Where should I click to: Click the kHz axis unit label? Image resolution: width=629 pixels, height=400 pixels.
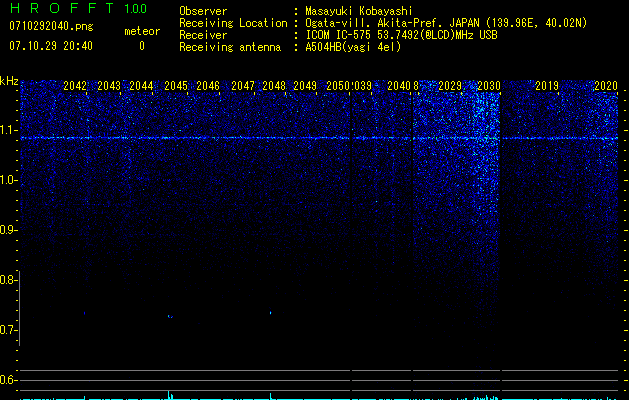[9, 81]
